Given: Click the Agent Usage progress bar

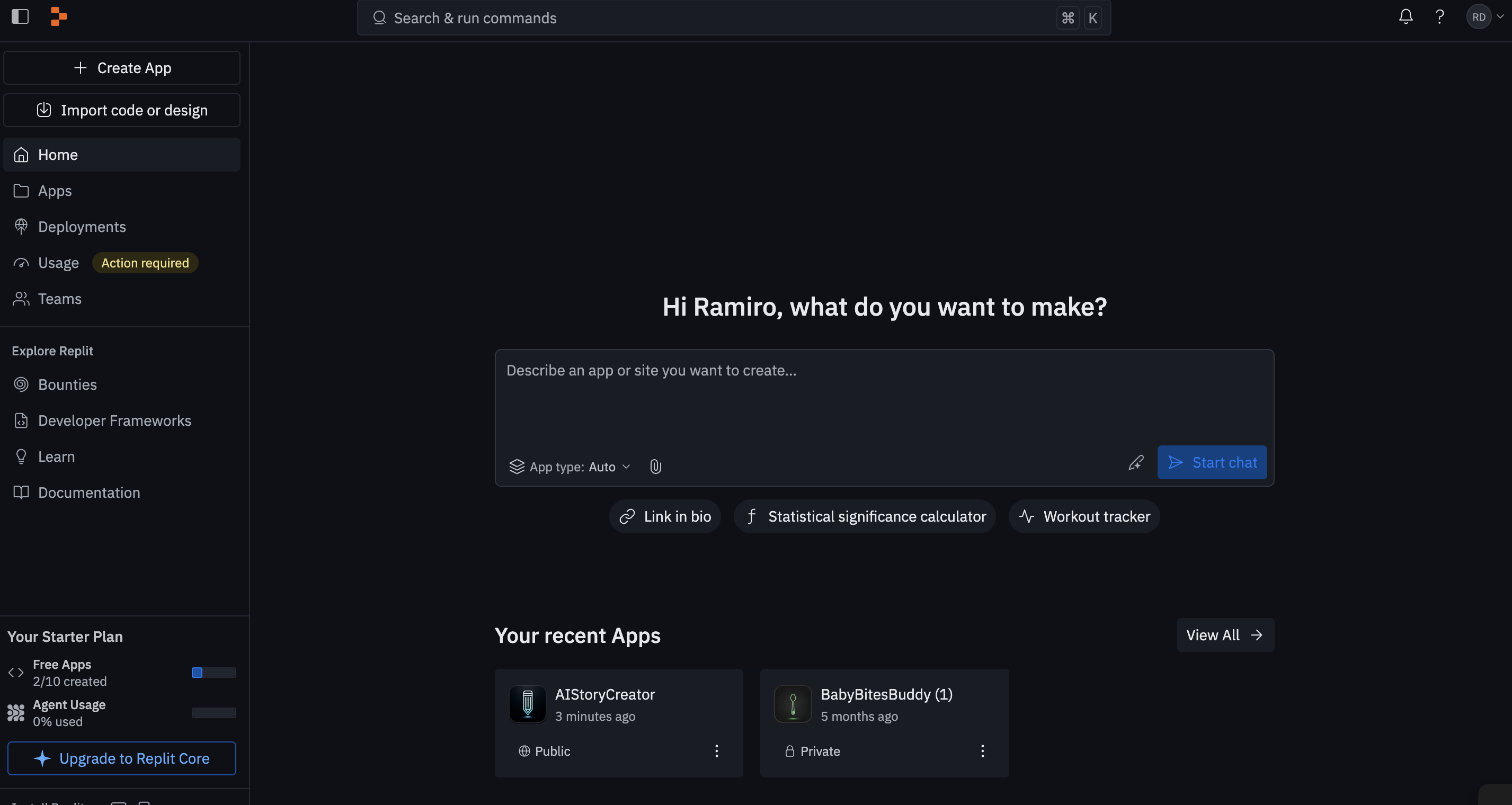Looking at the screenshot, I should 214,712.
